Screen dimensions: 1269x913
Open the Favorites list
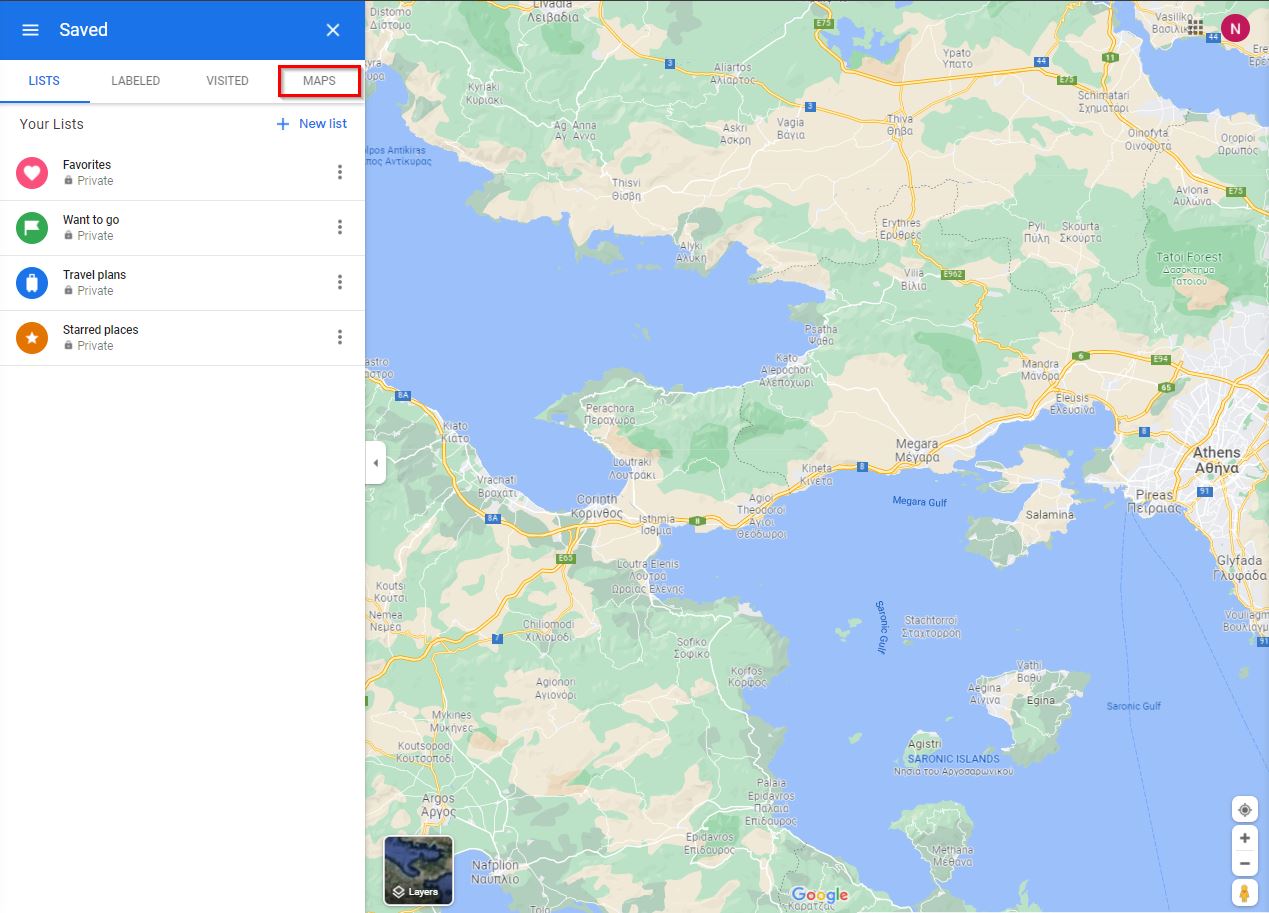click(x=182, y=173)
